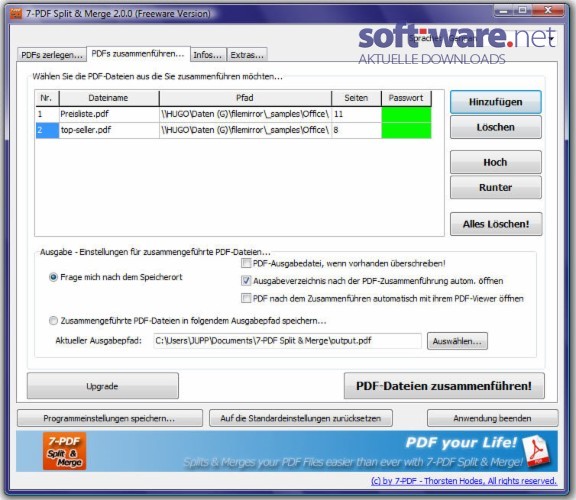The width and height of the screenshot is (576, 500).
Task: Click the Pfad column header
Action: tap(245, 98)
